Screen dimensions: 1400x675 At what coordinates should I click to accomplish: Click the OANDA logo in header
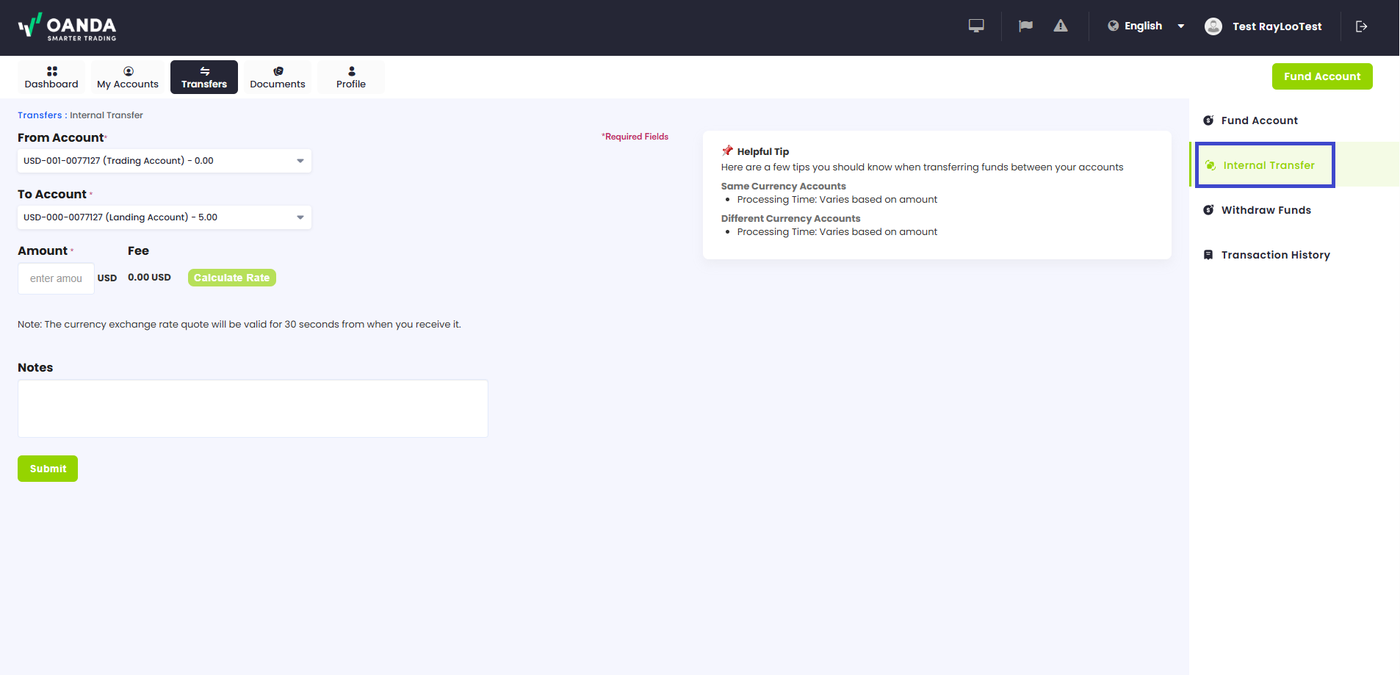[x=67, y=27]
